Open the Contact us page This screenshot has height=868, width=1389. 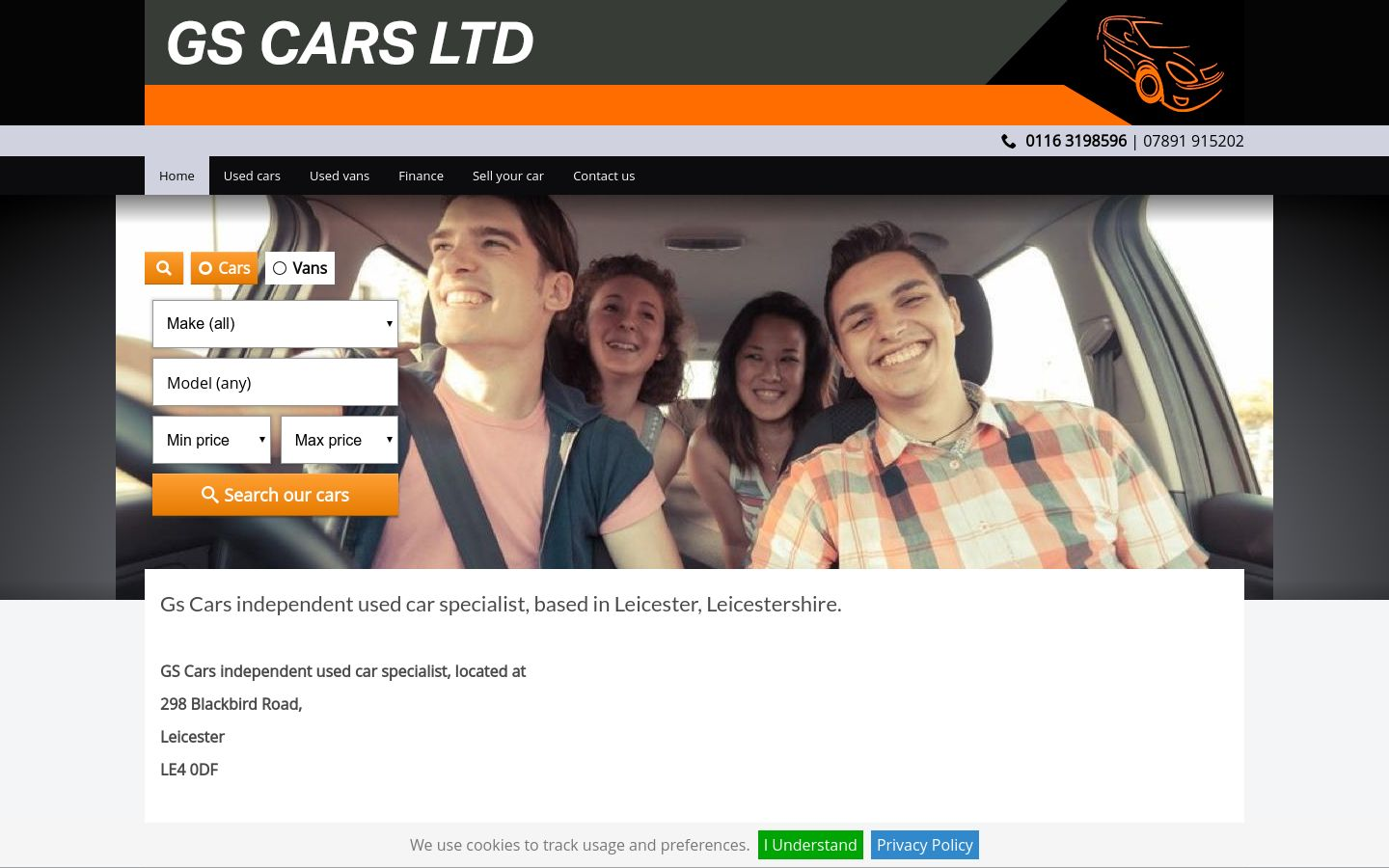[x=604, y=176]
